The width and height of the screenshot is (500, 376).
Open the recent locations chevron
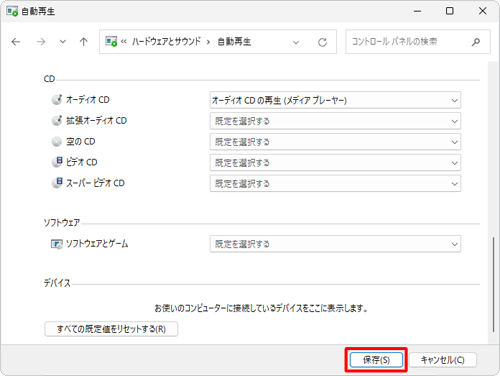pos(63,42)
